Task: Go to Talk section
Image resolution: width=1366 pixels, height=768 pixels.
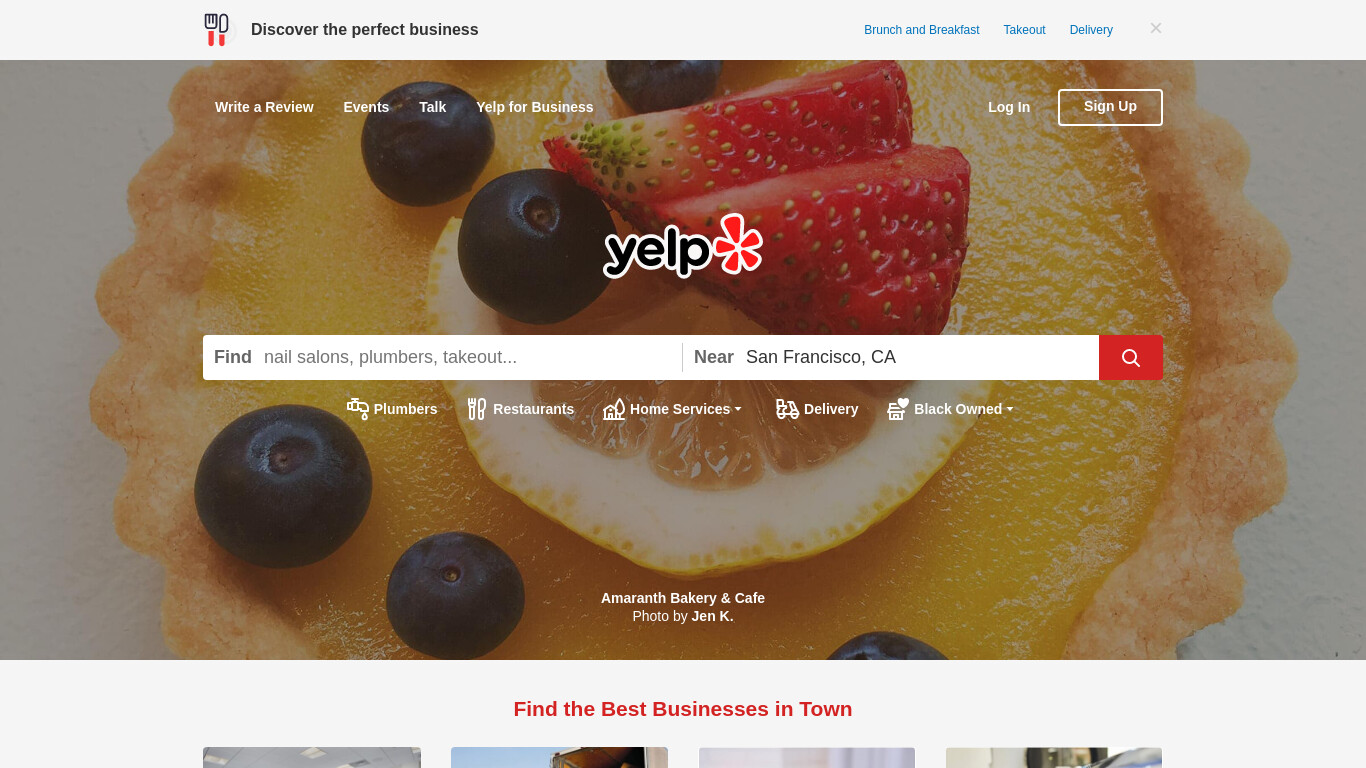Action: point(432,107)
